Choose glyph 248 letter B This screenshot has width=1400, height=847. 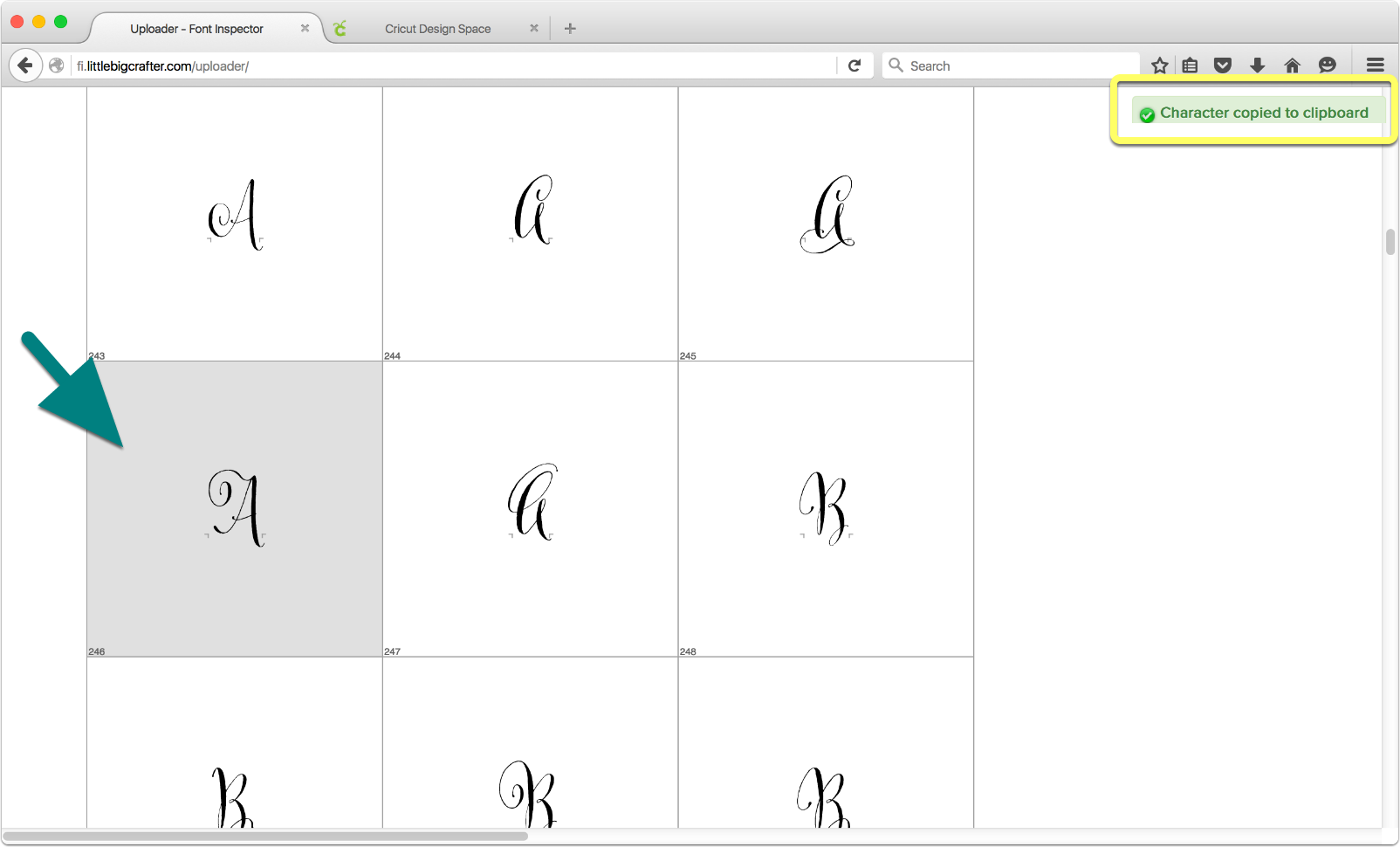pos(826,509)
